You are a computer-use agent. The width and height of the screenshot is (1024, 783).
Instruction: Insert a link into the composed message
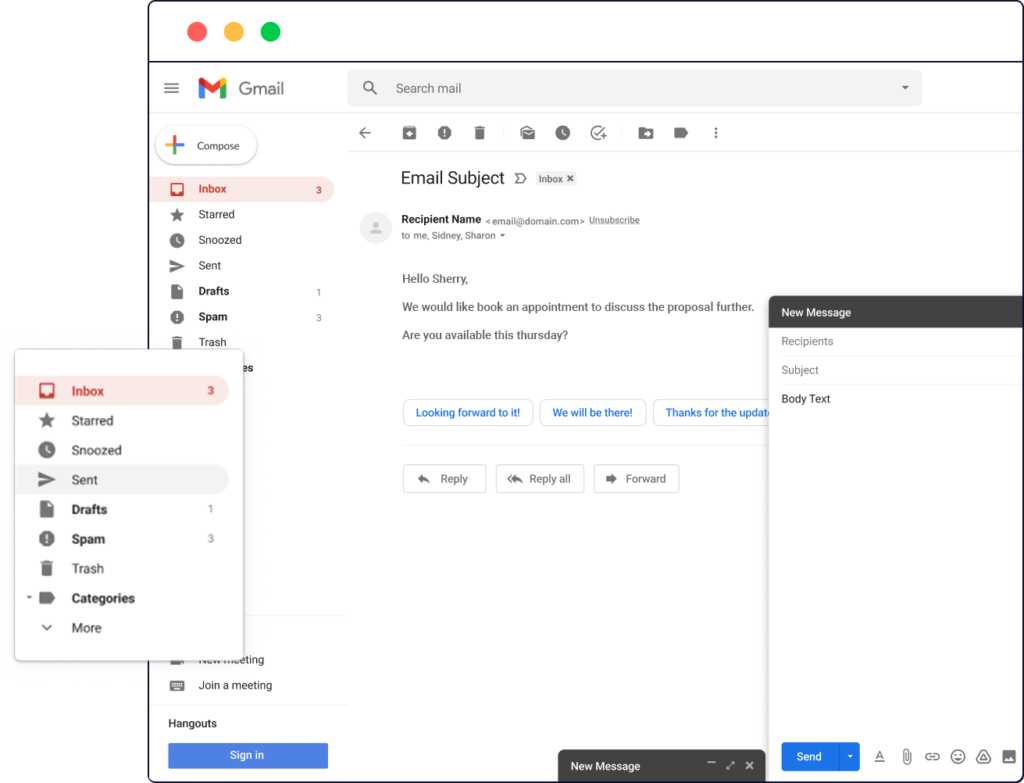click(932, 757)
